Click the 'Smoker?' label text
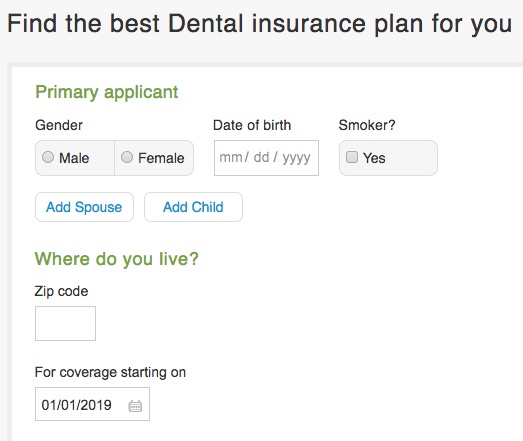 [367, 125]
